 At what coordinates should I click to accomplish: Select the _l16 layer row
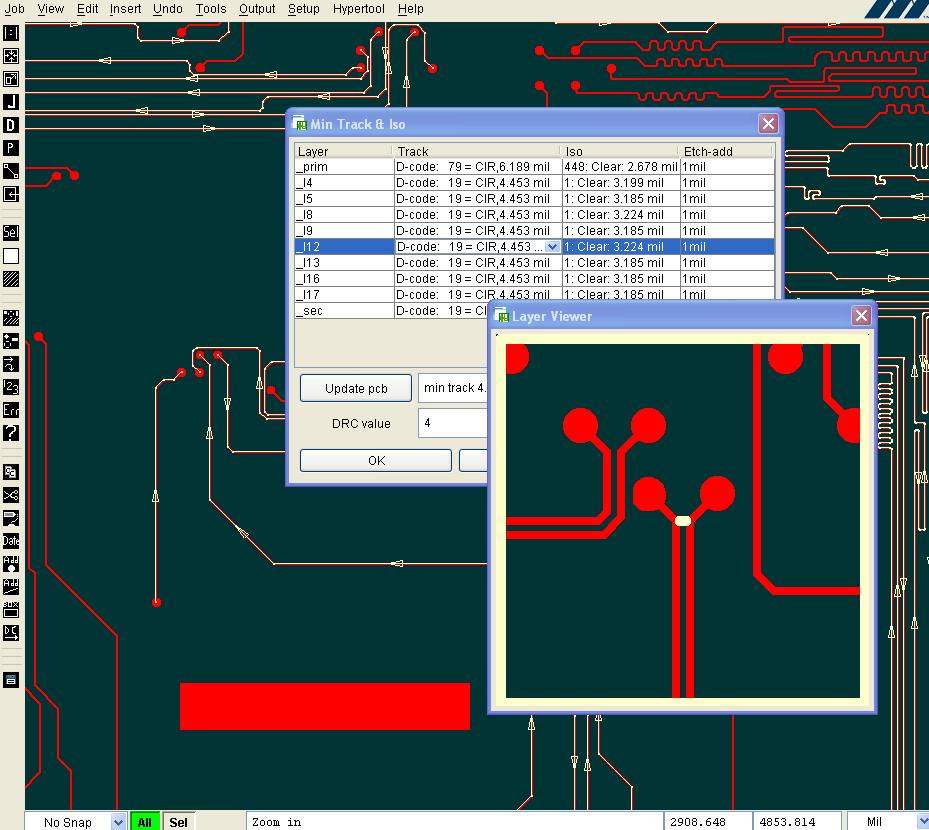534,278
